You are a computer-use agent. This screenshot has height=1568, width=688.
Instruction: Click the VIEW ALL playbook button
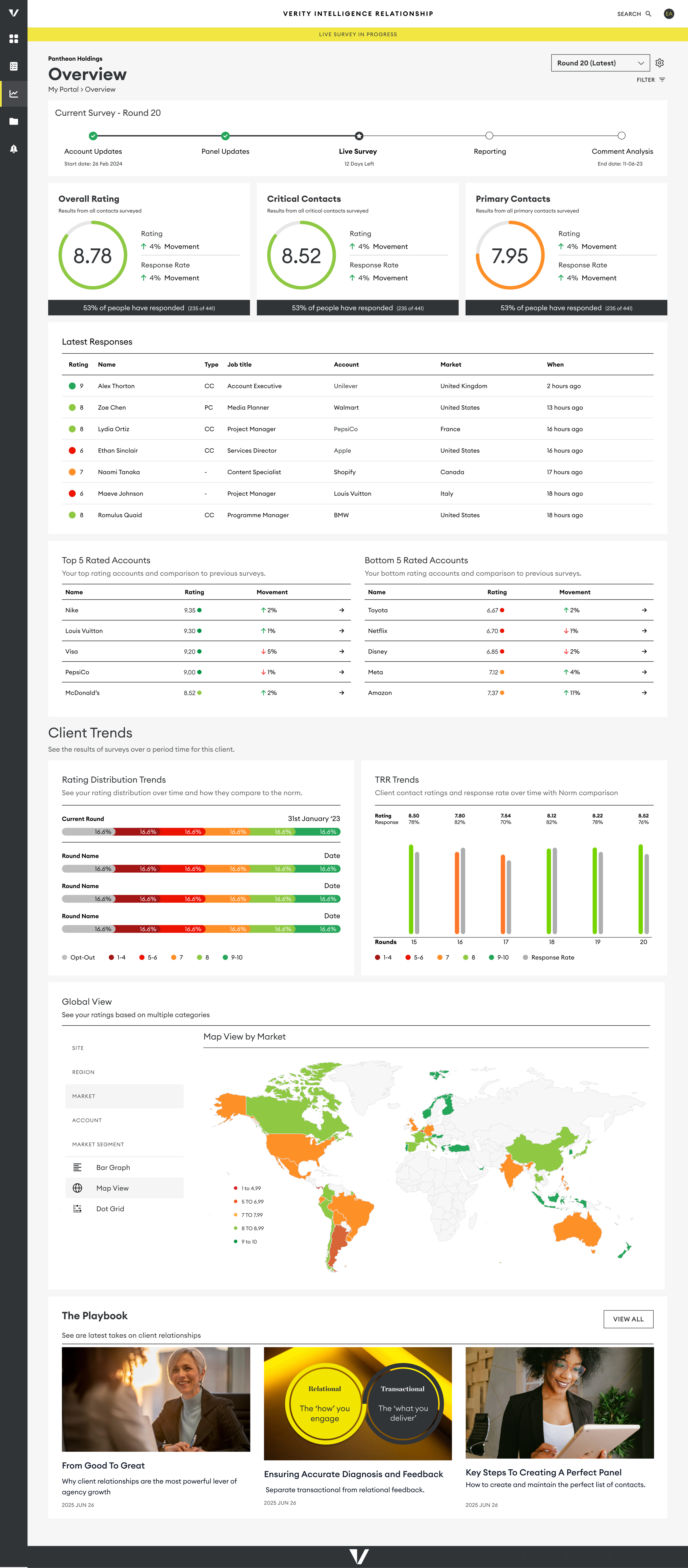click(x=628, y=1319)
